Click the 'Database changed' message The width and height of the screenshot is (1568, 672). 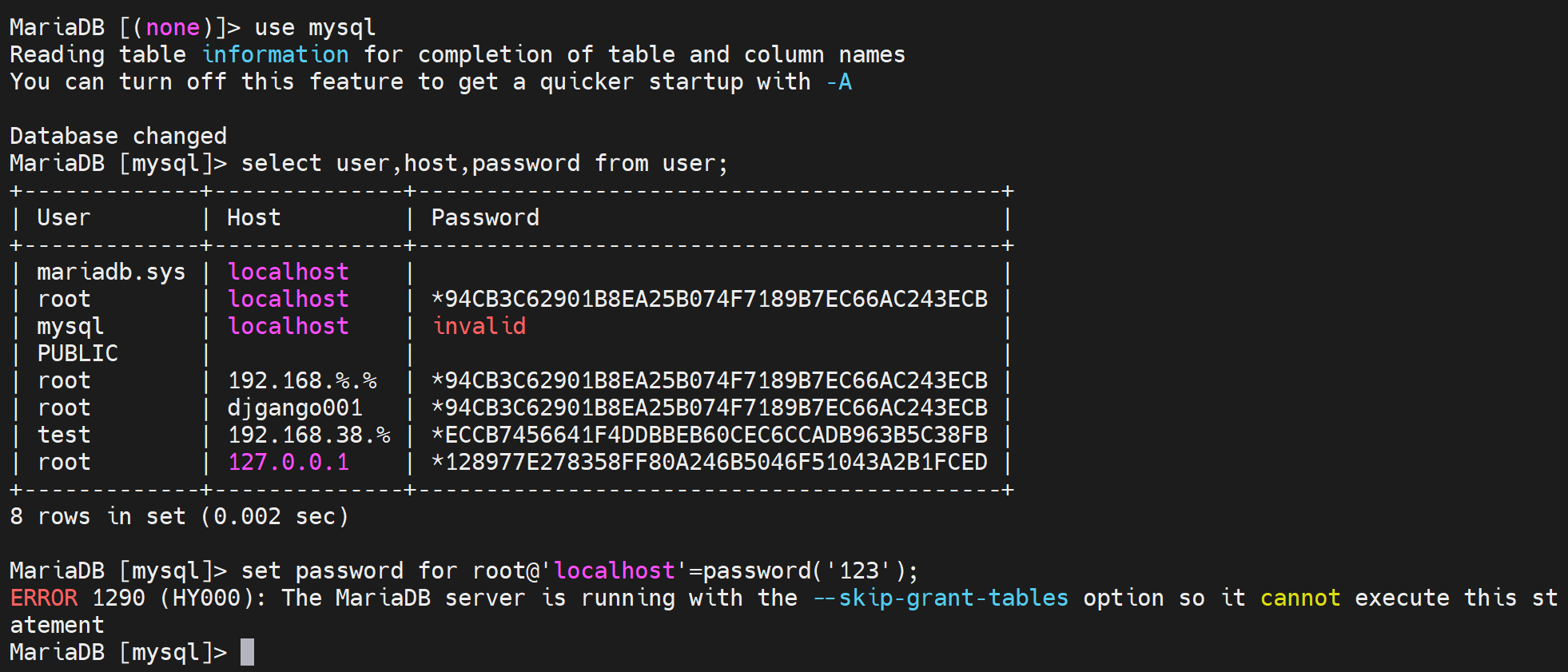tap(118, 136)
